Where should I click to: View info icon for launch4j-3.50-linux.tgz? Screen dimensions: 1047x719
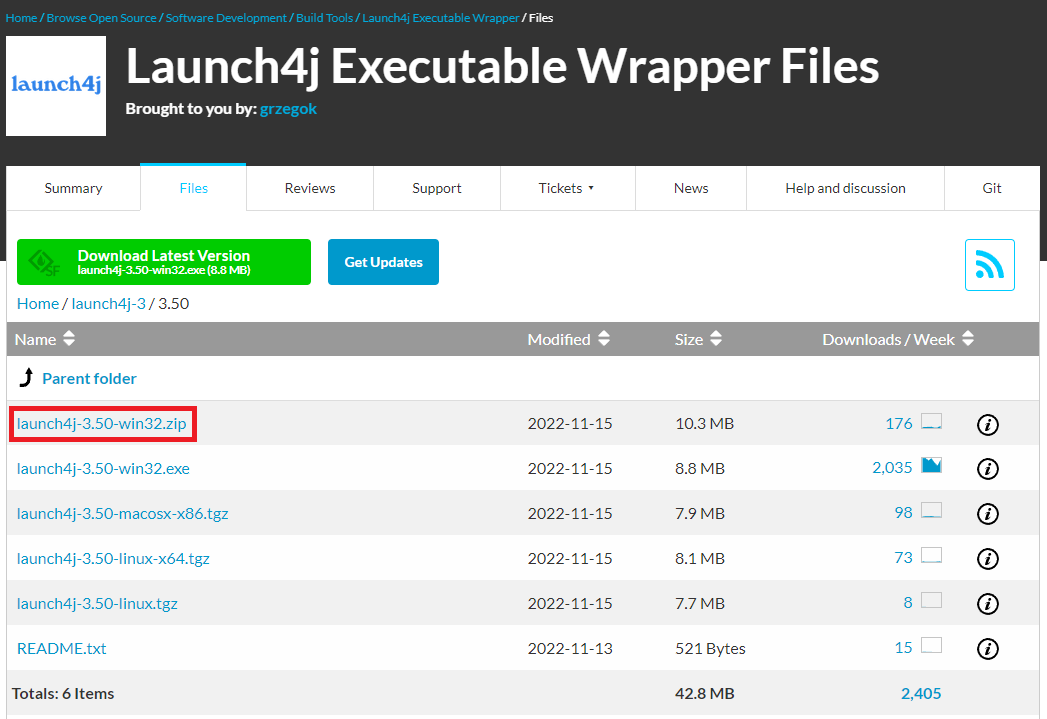(987, 604)
